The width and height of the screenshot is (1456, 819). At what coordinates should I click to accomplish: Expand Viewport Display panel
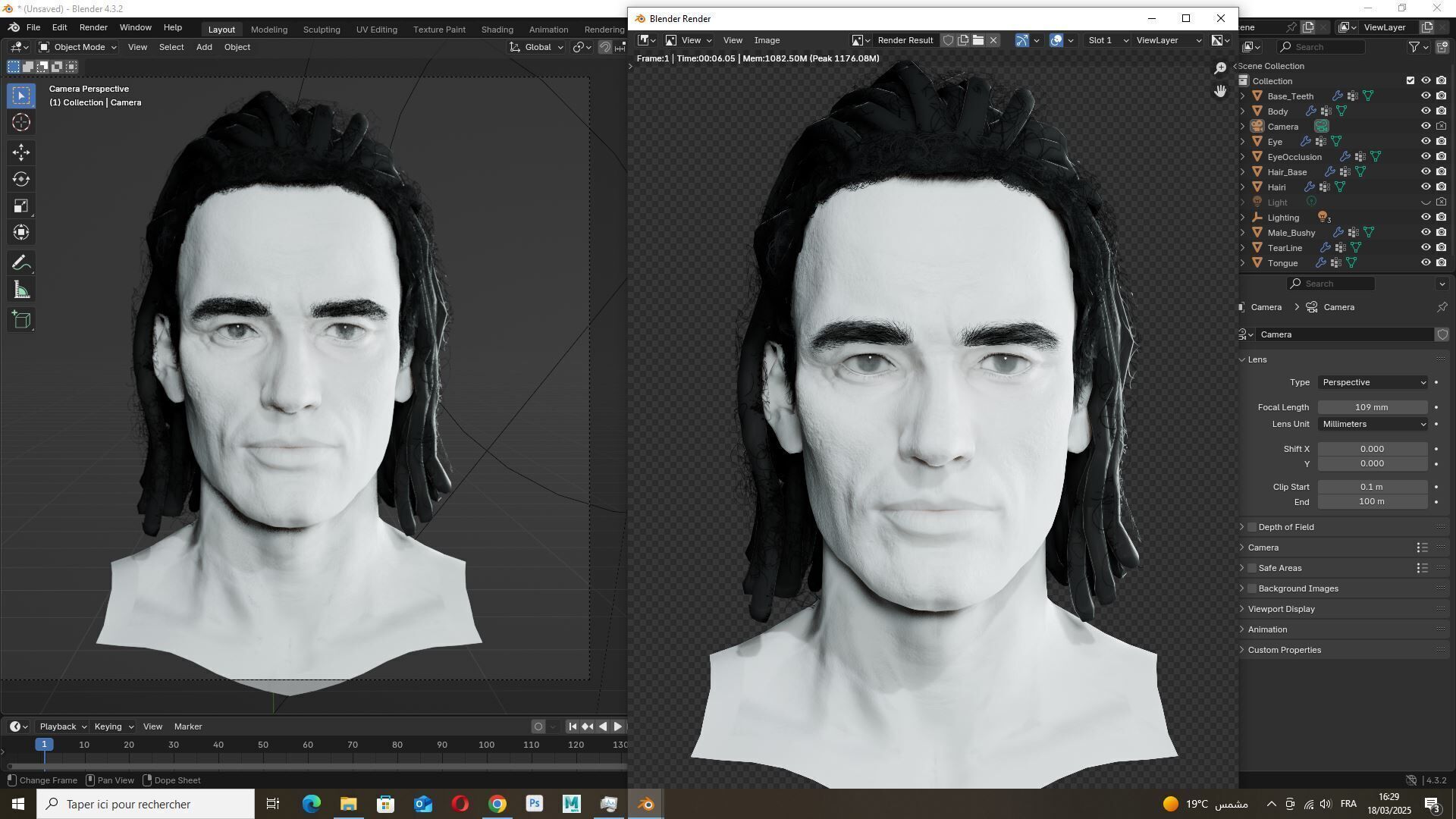[x=1281, y=609]
